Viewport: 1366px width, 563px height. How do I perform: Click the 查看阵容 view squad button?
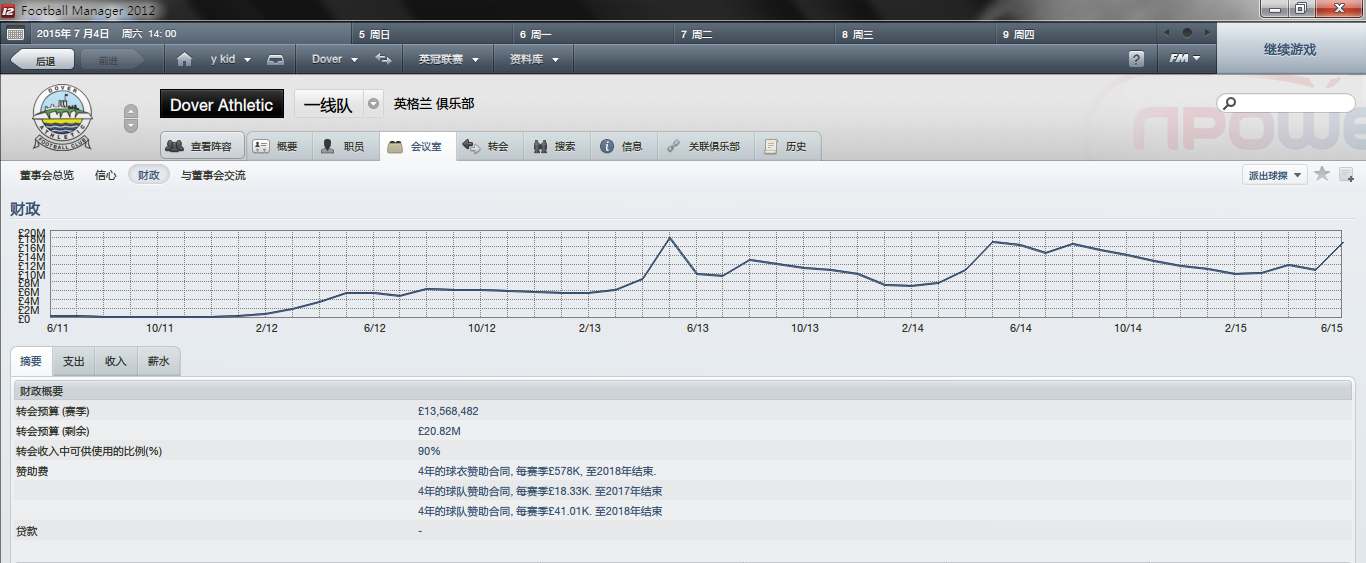(202, 146)
